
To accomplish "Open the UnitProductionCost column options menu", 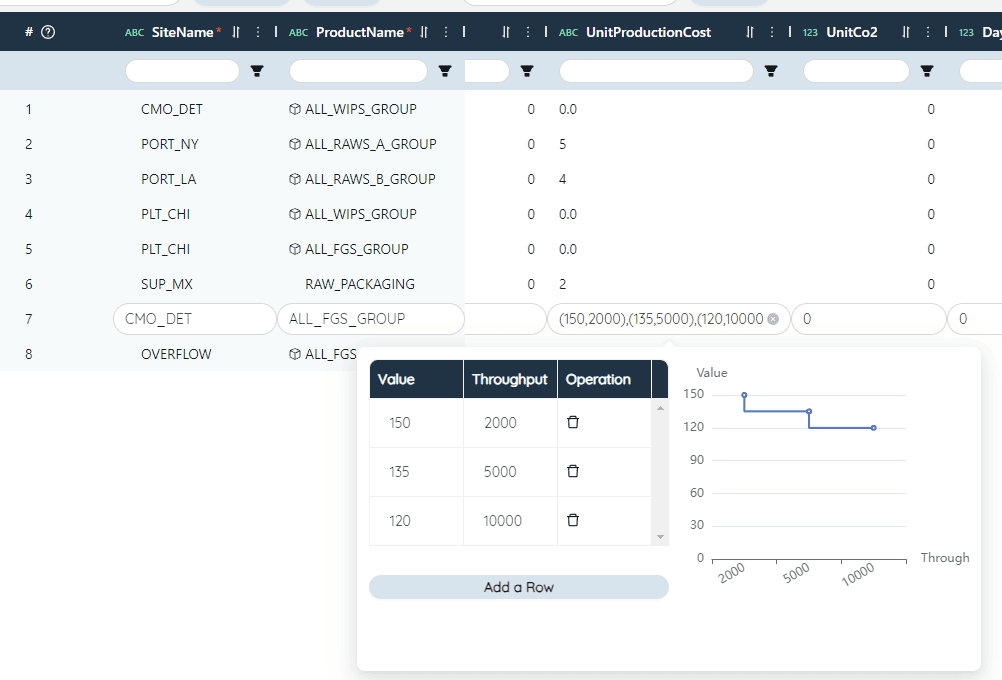I will point(772,32).
